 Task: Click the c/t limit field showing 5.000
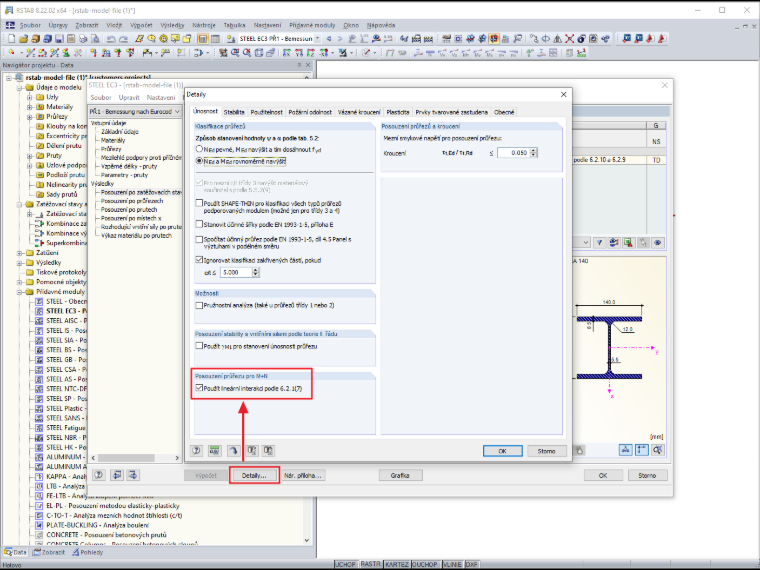[236, 272]
